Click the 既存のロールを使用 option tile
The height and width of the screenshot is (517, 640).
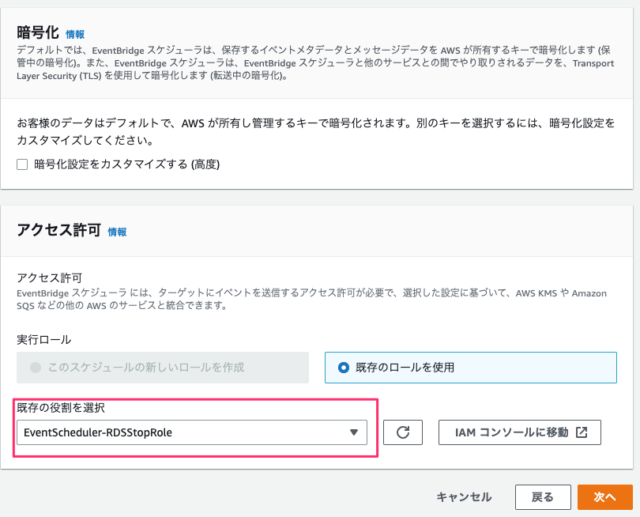pyautogui.click(x=471, y=368)
